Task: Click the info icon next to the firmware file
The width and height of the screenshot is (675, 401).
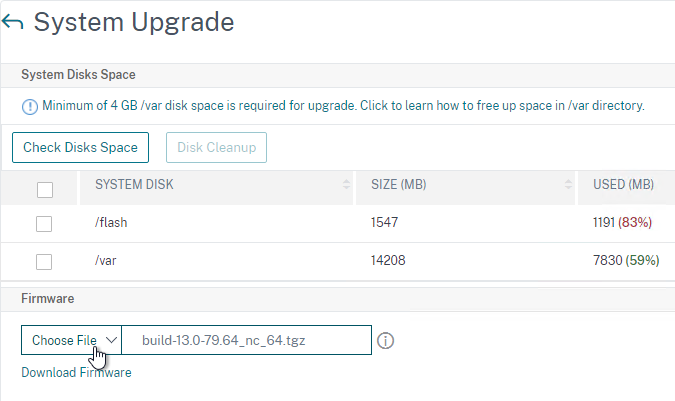Action: pos(385,341)
